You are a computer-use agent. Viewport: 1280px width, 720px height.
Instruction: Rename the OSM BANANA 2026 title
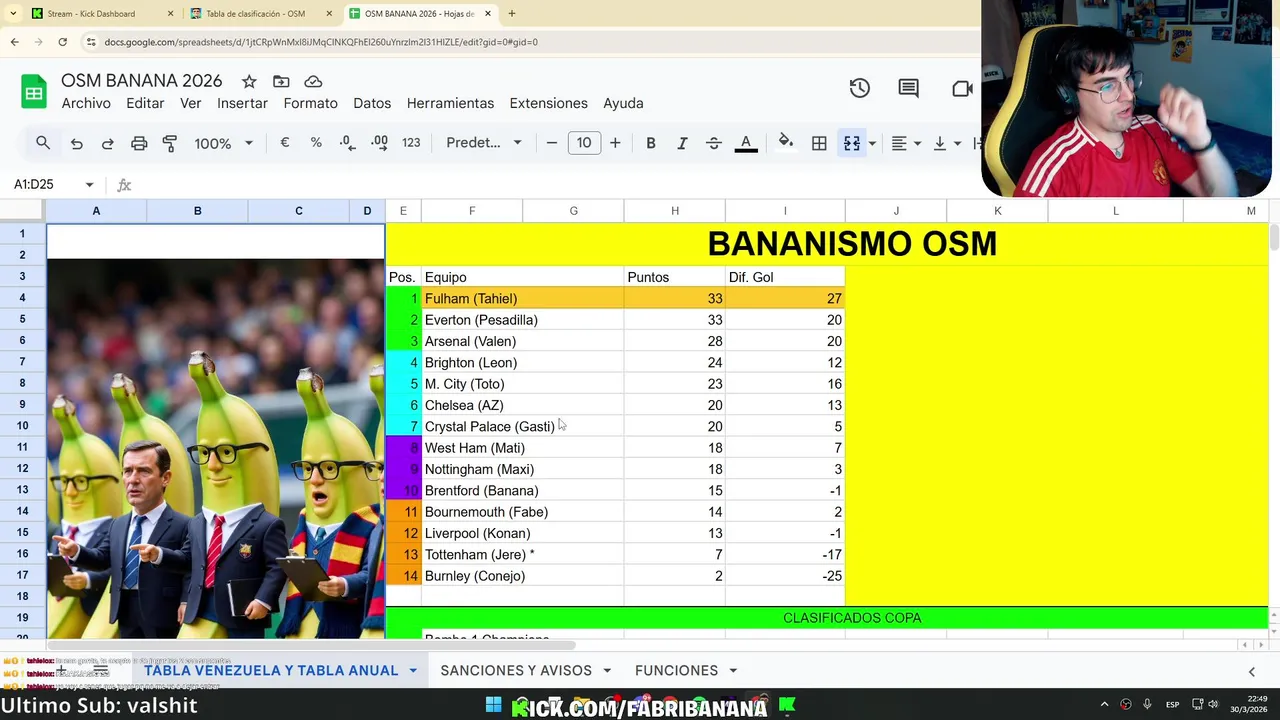tap(141, 81)
